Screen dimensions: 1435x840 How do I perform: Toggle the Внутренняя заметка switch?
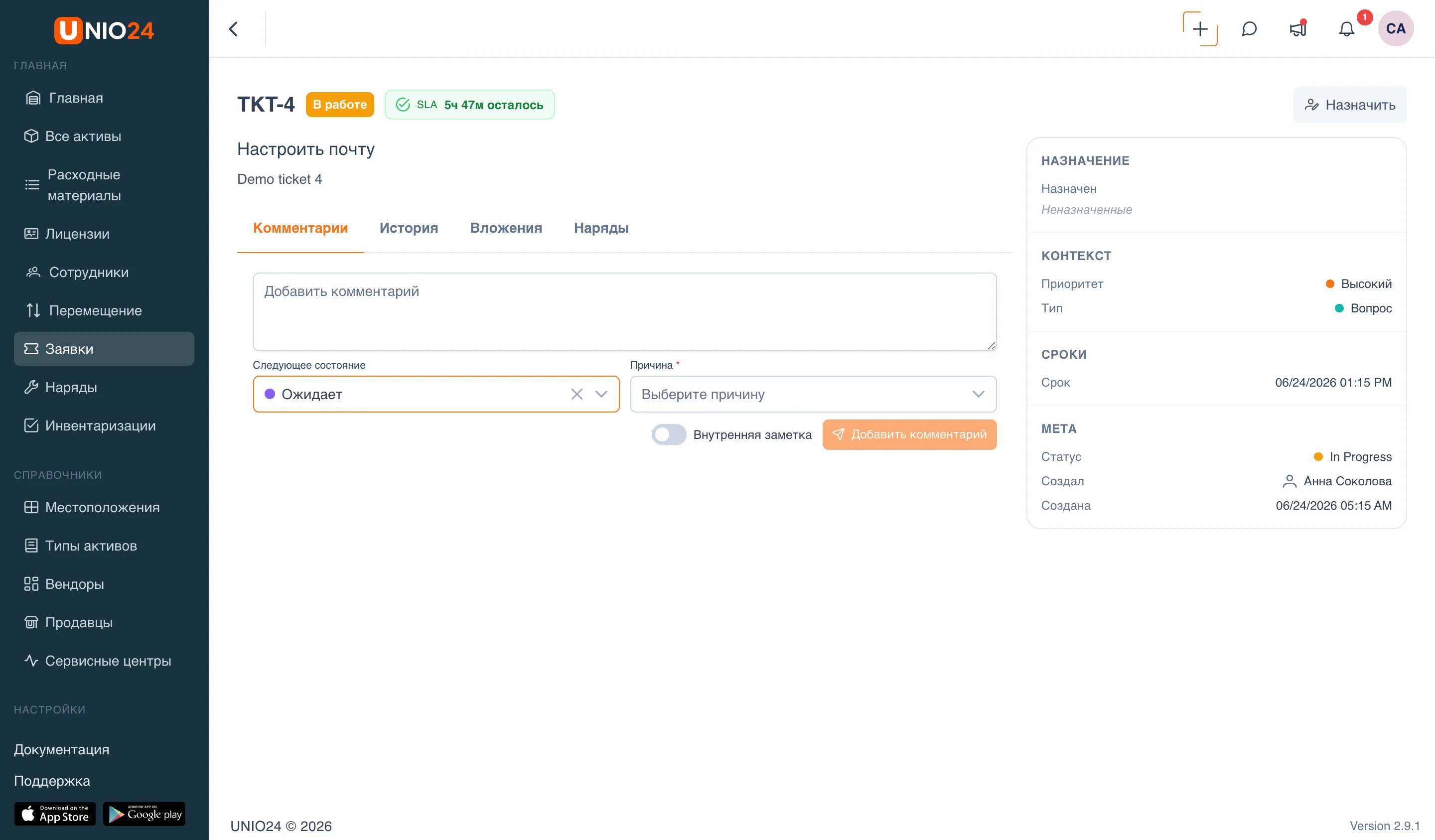(x=669, y=434)
